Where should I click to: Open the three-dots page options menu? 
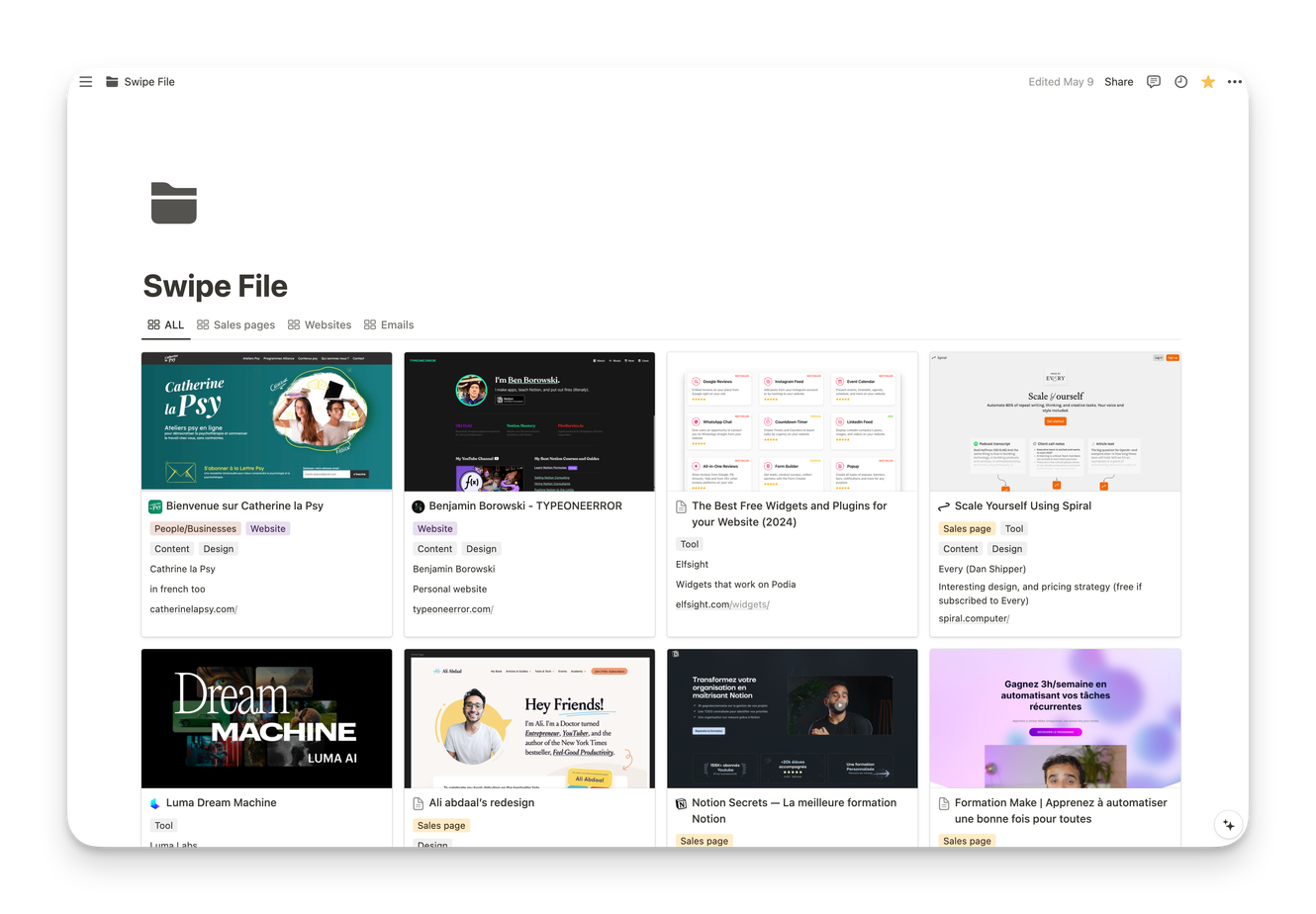1234,82
